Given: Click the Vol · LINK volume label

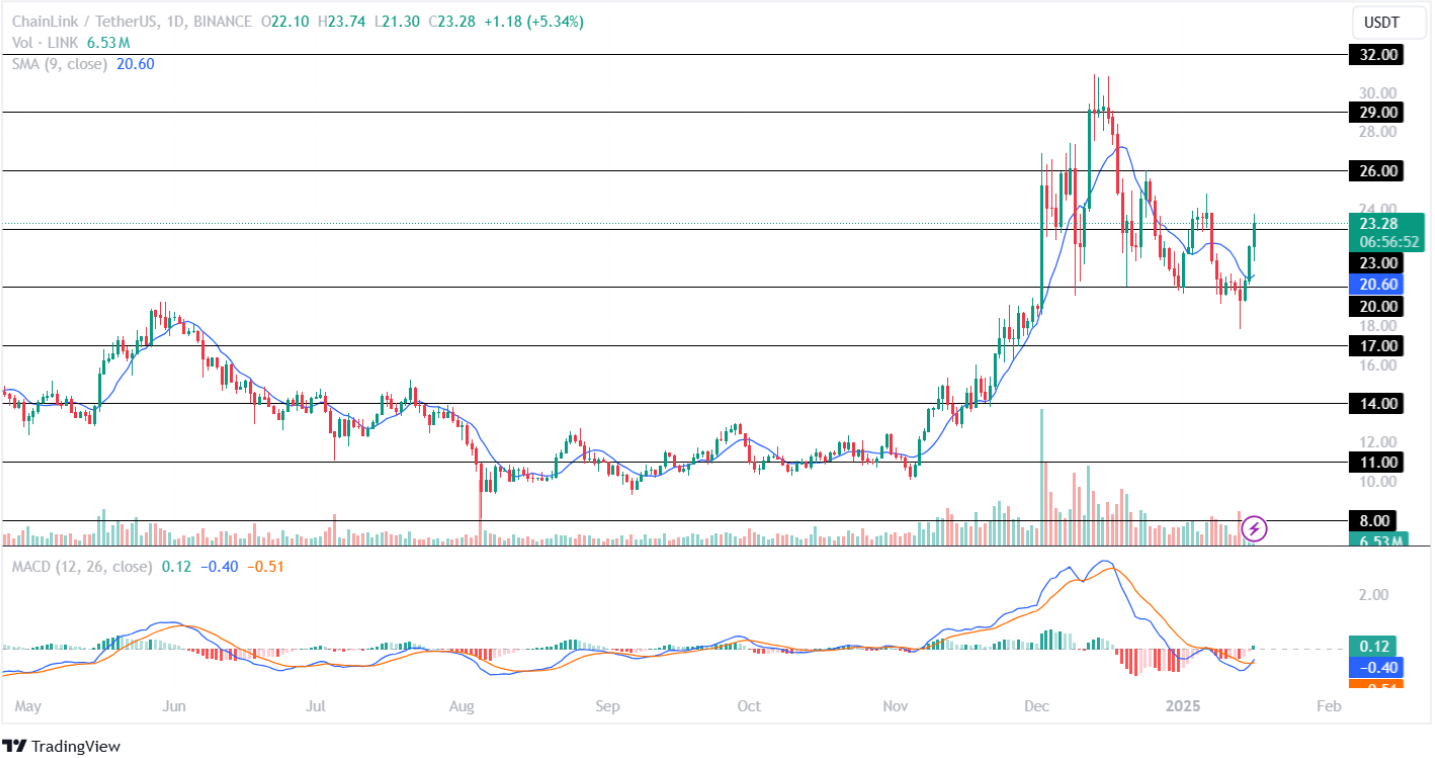Looking at the screenshot, I should pyautogui.click(x=45, y=43).
